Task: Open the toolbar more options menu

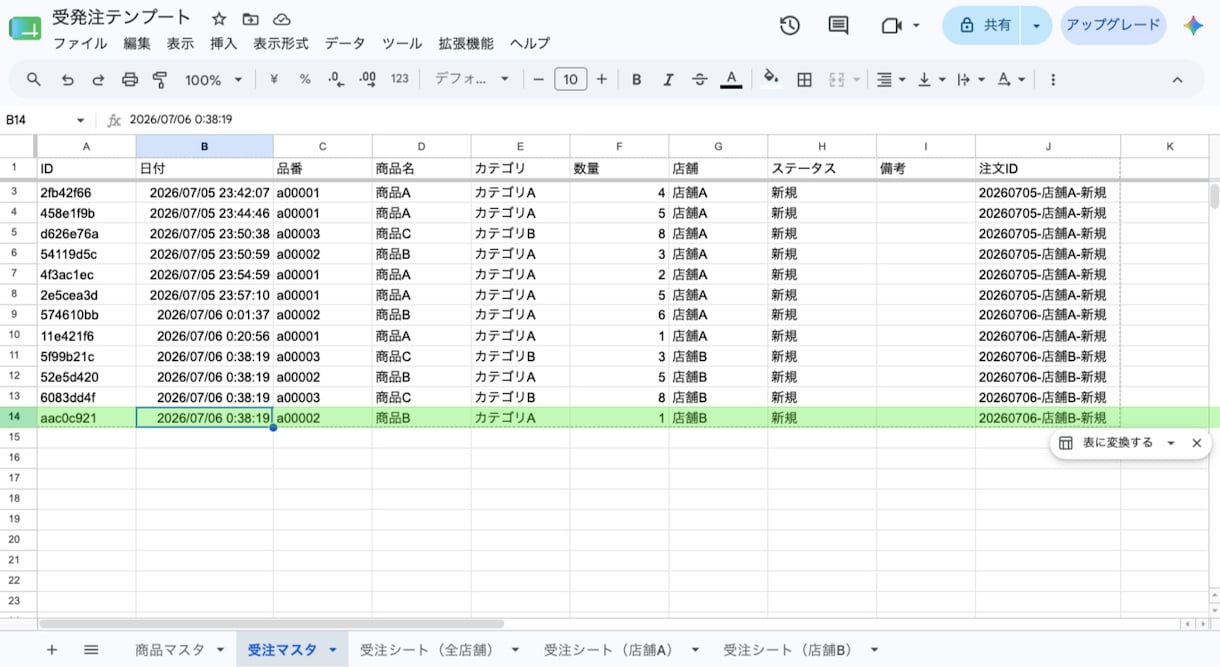Action: [x=1053, y=79]
